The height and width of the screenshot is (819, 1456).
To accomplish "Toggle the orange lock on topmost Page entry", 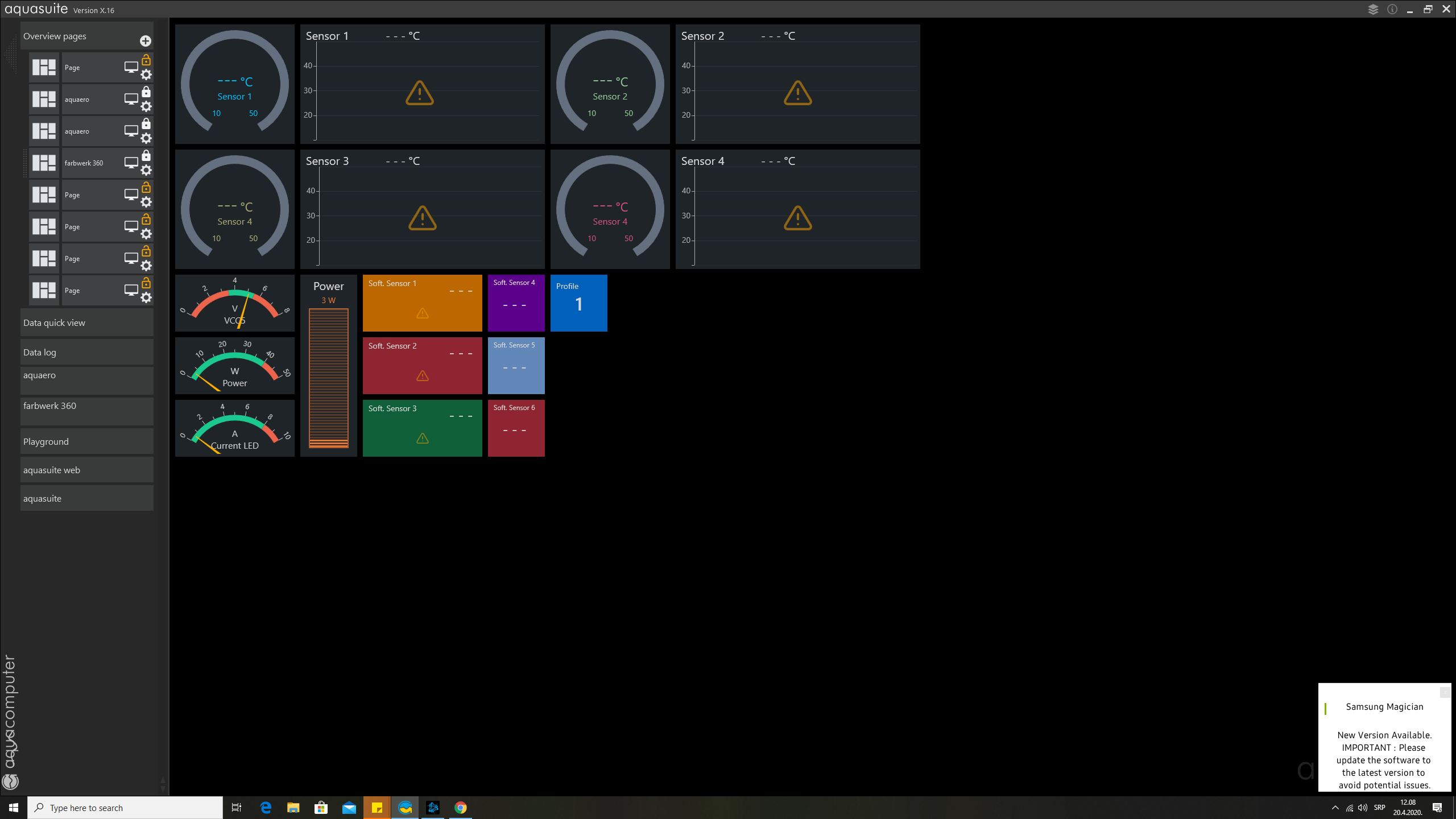I will [x=146, y=60].
